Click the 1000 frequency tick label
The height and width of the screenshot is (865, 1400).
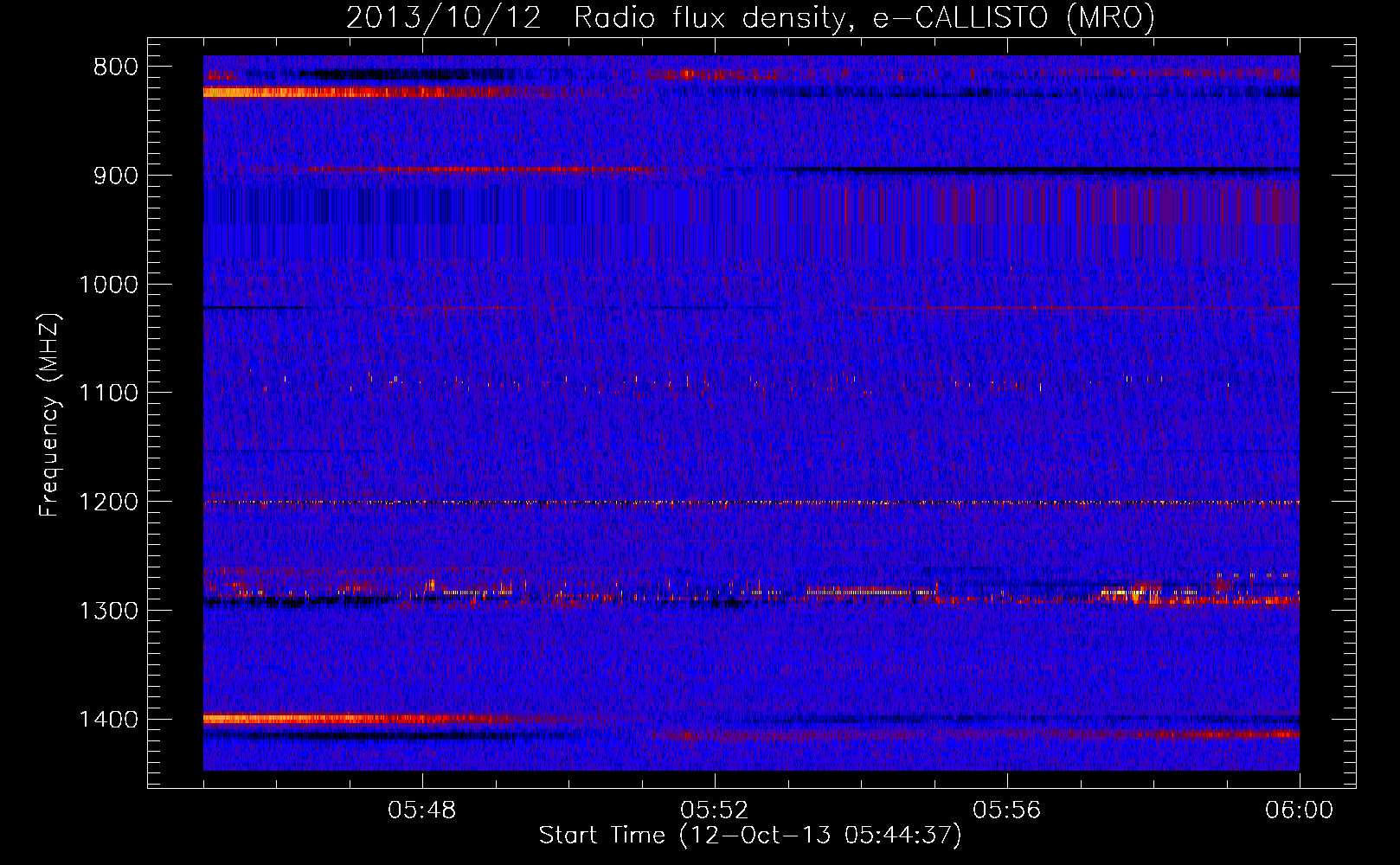tap(108, 285)
